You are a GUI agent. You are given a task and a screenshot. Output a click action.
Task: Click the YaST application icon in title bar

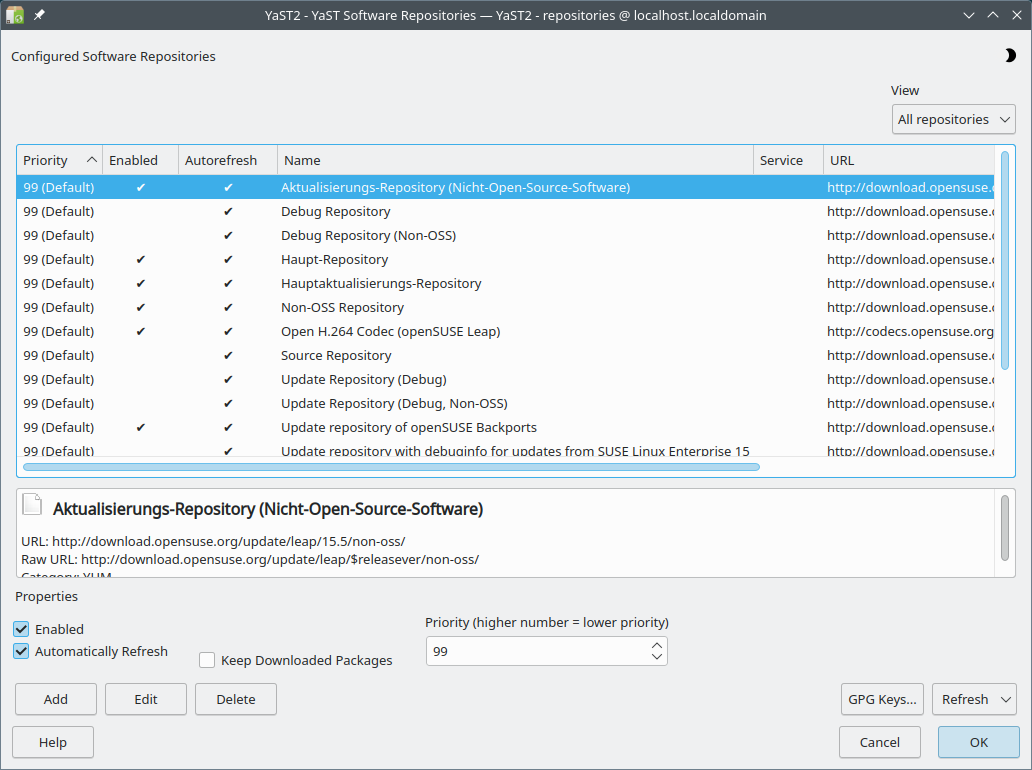pyautogui.click(x=14, y=14)
